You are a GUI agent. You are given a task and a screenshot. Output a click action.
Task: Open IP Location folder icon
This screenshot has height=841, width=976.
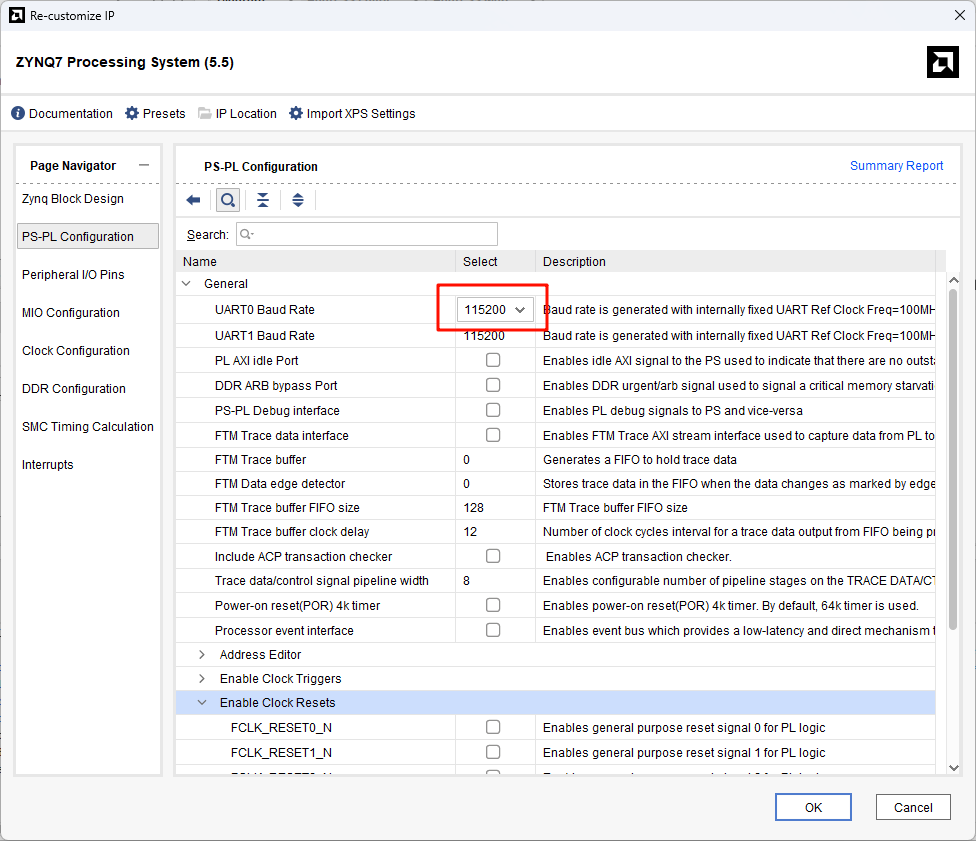point(205,113)
